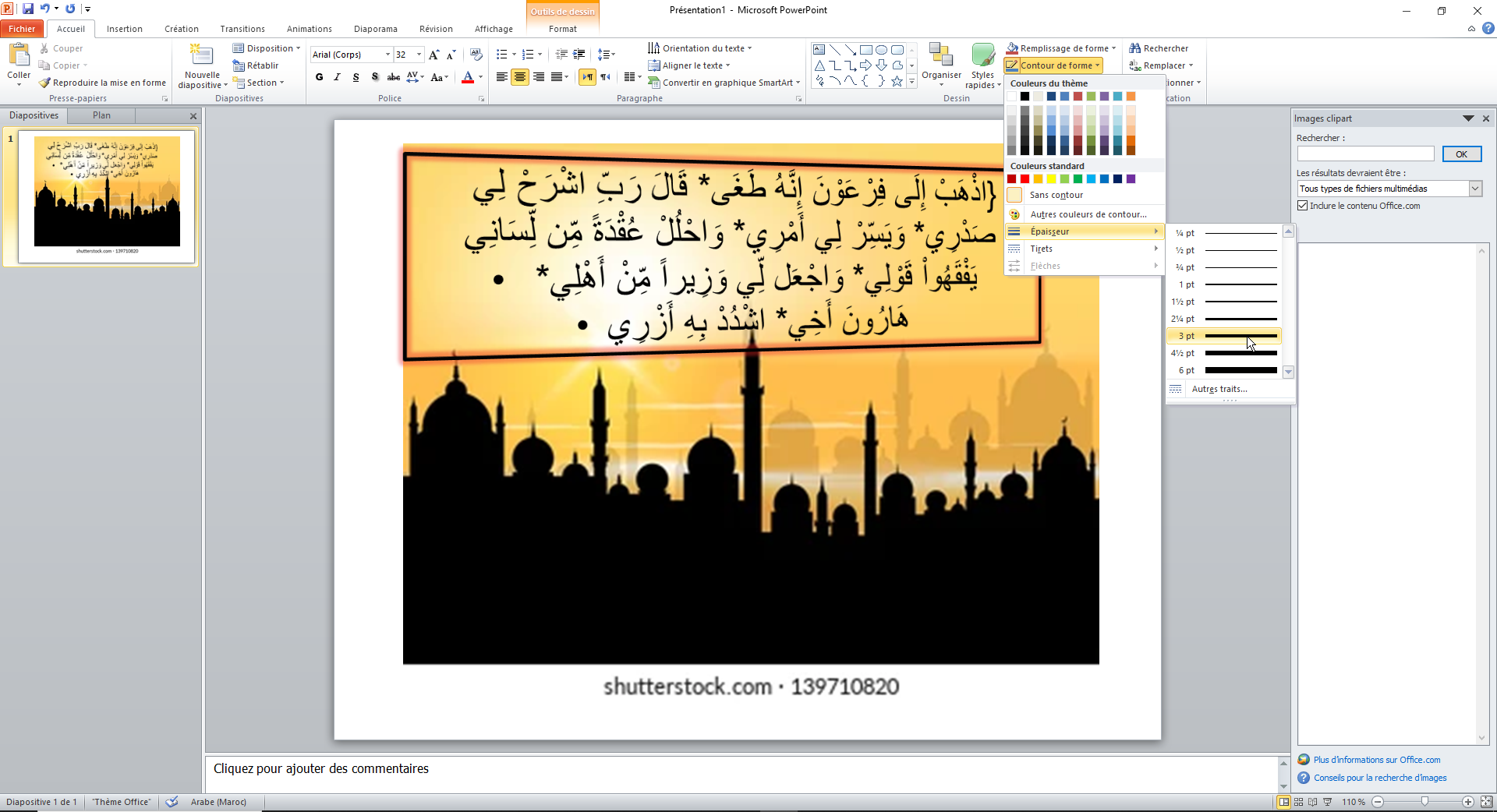
Task: Open the Format drawing tools tab
Action: pyautogui.click(x=563, y=29)
